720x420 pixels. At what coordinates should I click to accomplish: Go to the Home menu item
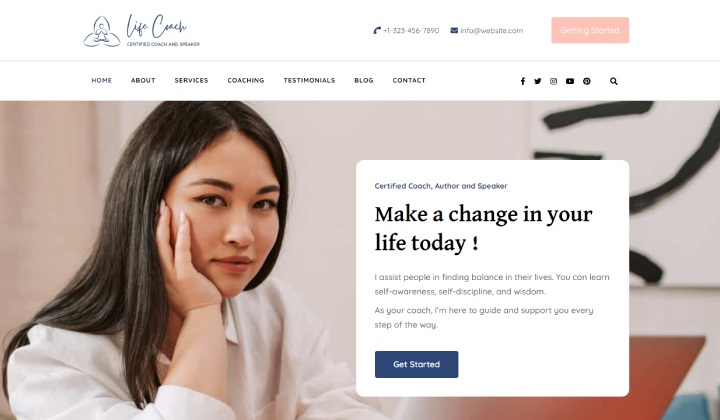tap(101, 80)
